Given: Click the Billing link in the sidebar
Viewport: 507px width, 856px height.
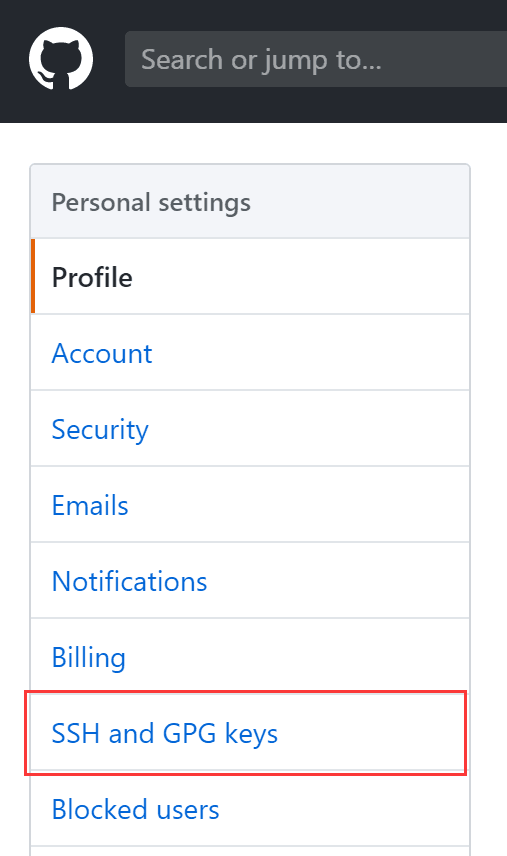Looking at the screenshot, I should tap(250, 656).
